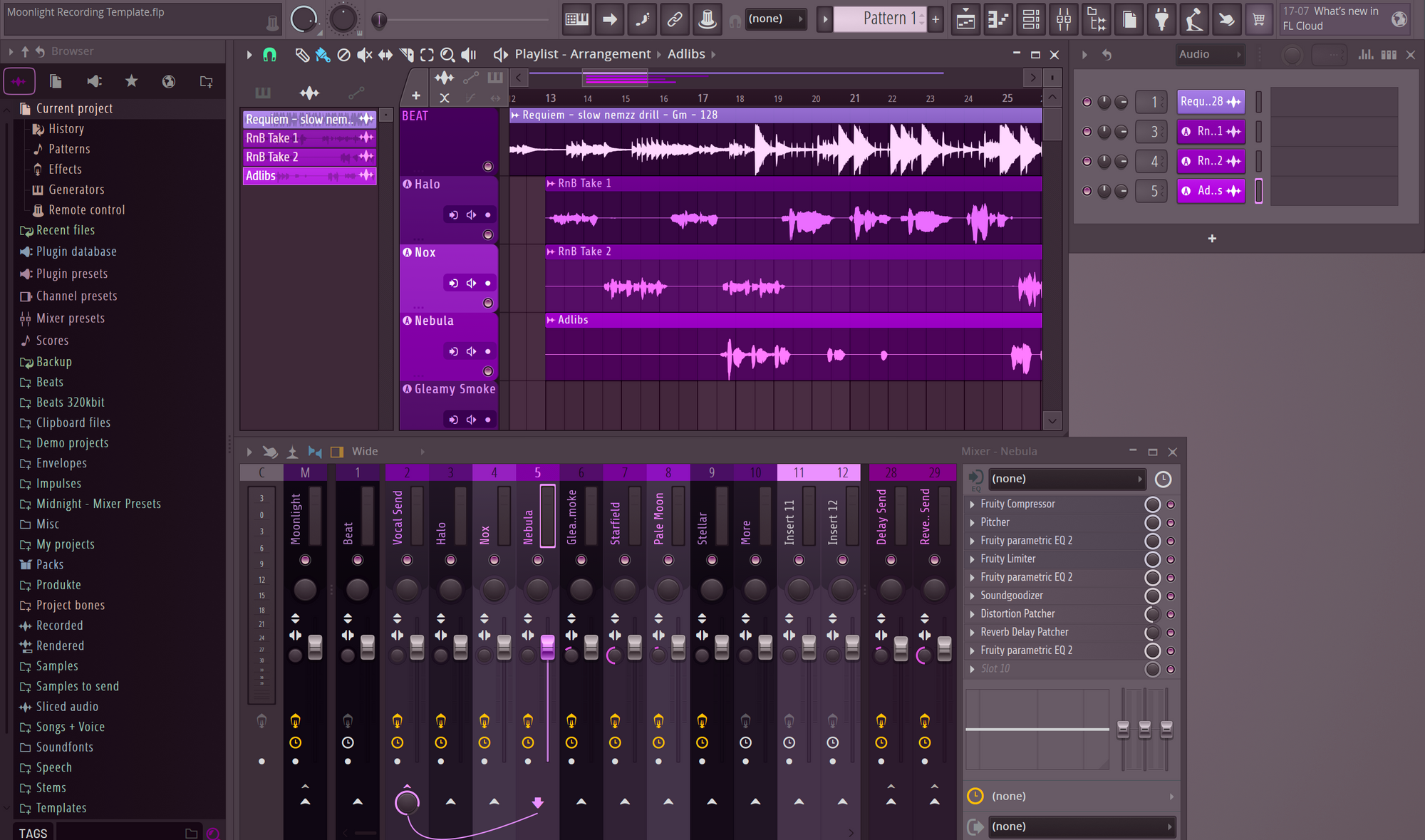This screenshot has width=1425, height=840.
Task: Open the mixer output (none) dropdown at bottom
Action: click(x=1081, y=827)
